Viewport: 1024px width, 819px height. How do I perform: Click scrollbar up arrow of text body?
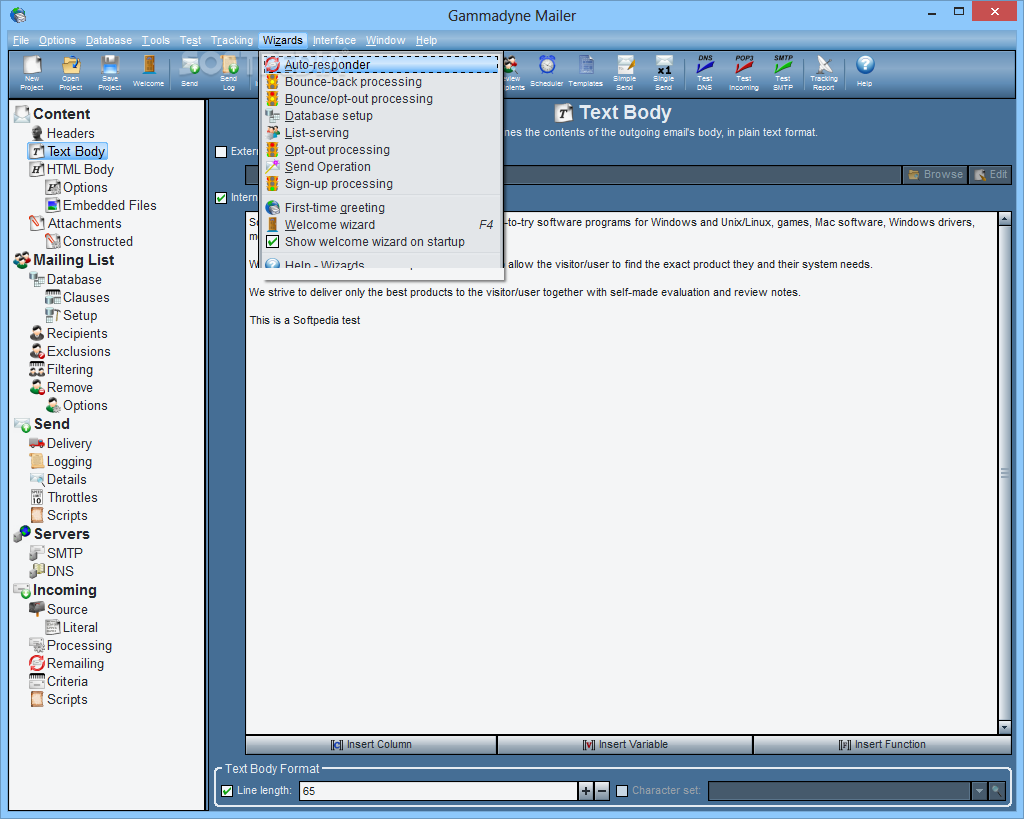[x=1004, y=219]
